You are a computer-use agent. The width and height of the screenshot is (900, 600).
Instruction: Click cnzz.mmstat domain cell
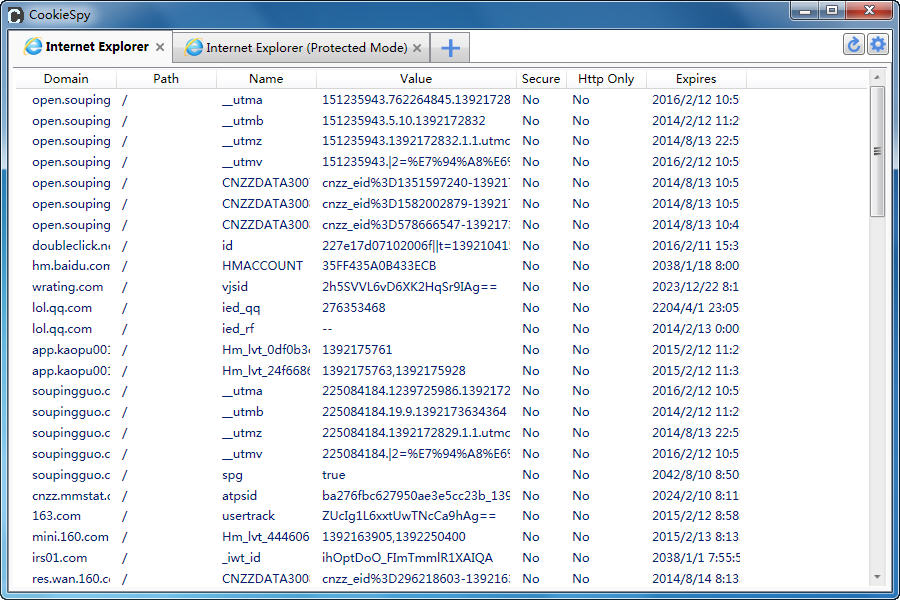[71, 496]
